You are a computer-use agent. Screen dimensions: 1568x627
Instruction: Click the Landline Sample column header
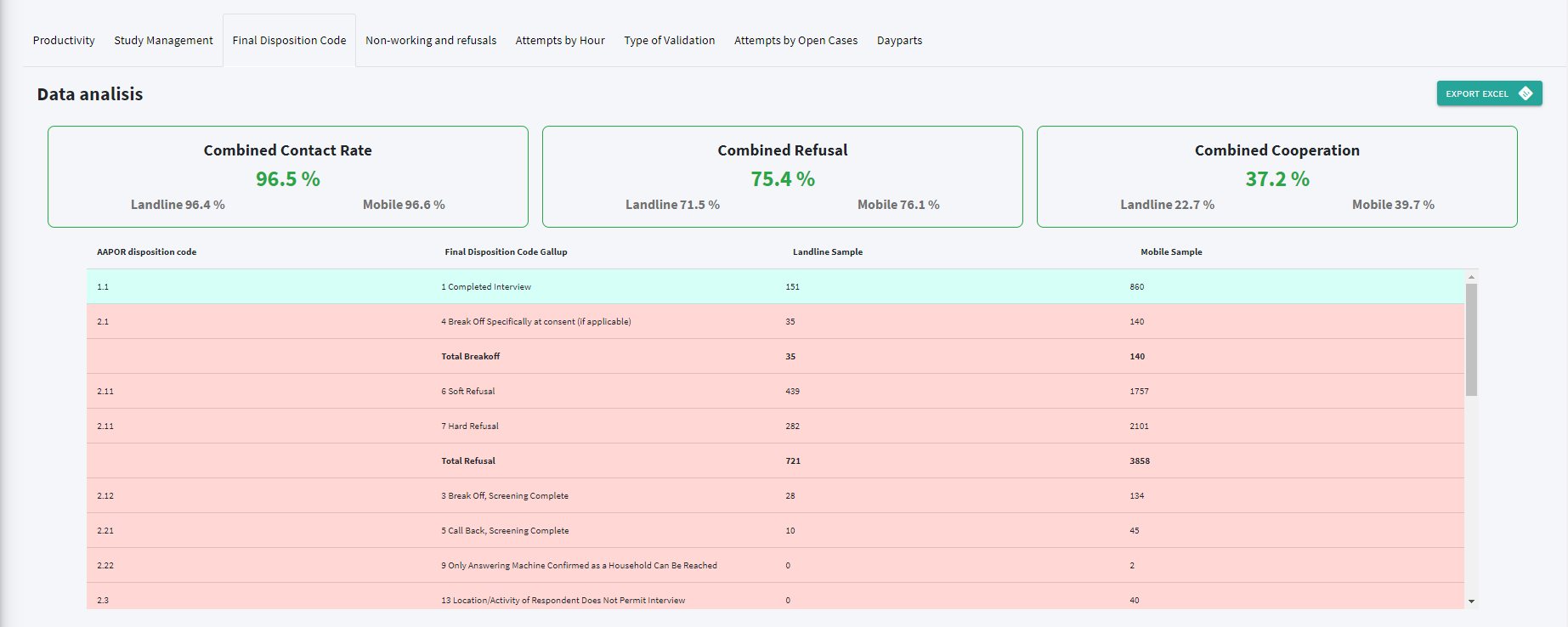pyautogui.click(x=828, y=252)
